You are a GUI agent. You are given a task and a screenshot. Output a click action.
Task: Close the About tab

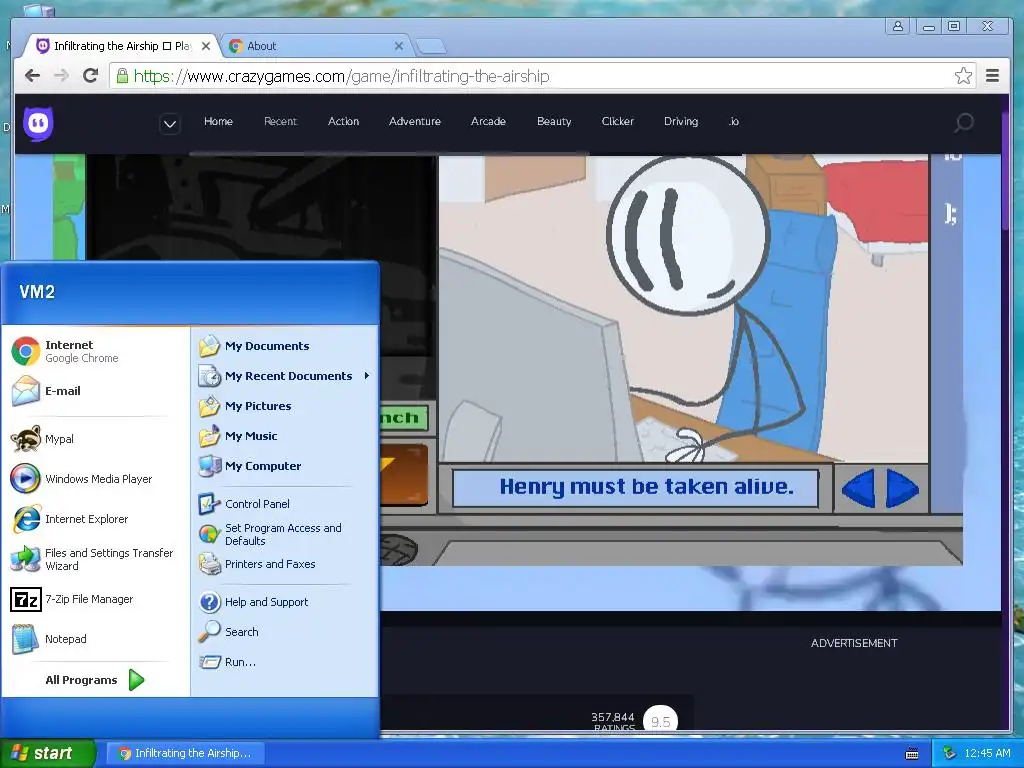point(399,46)
